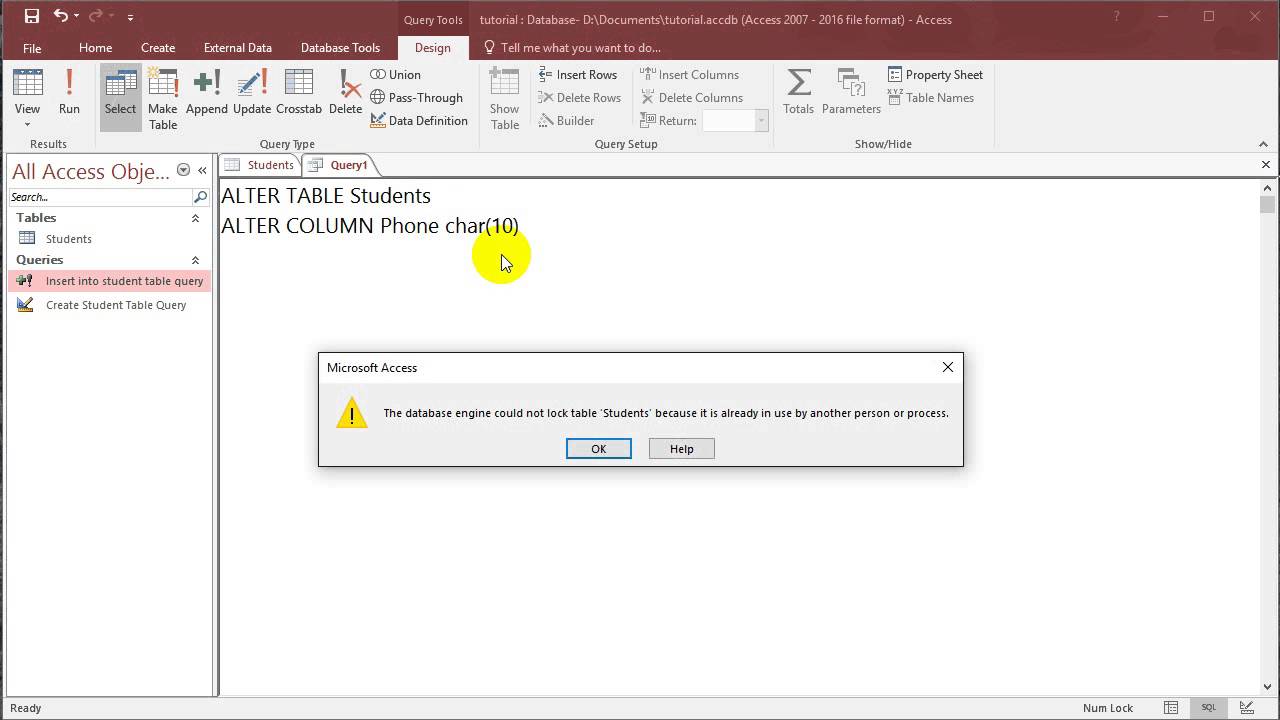This screenshot has height=720, width=1280.
Task: Switch to SQL view in status bar
Action: click(x=1209, y=707)
